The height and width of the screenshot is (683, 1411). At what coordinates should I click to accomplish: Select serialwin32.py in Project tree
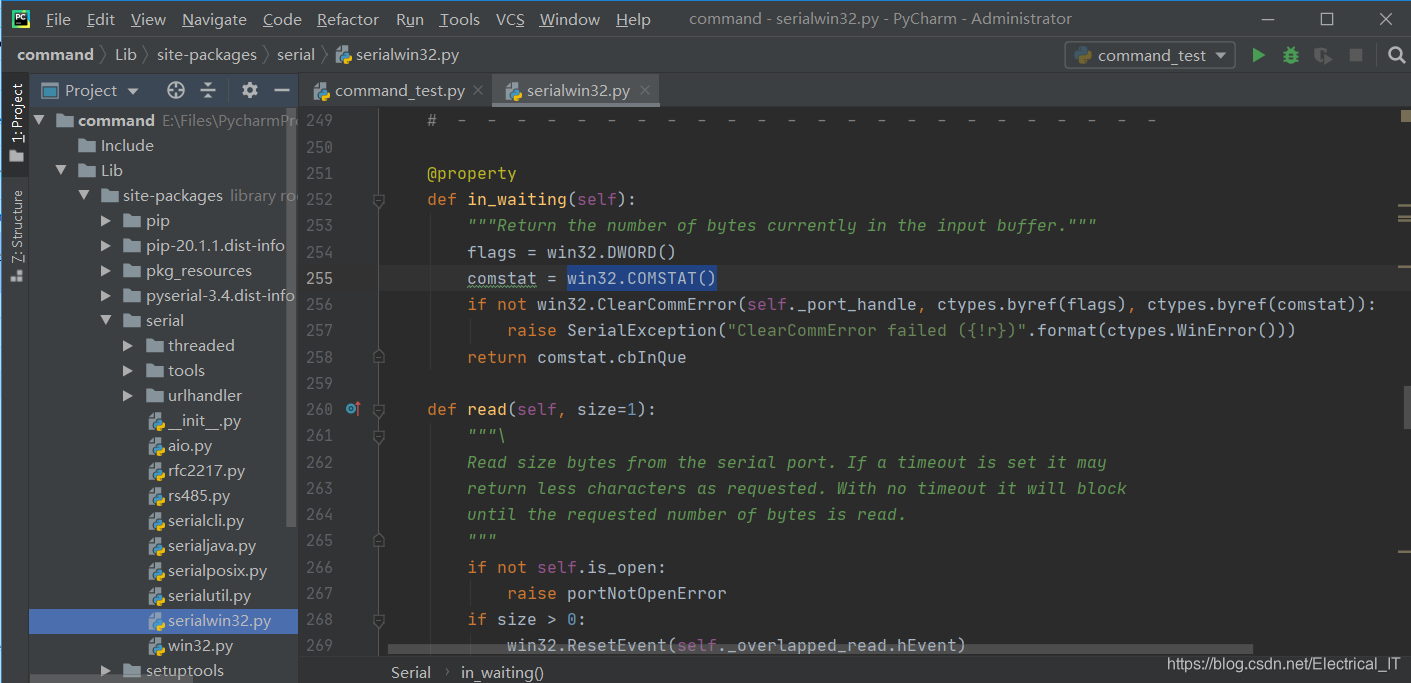click(x=163, y=621)
